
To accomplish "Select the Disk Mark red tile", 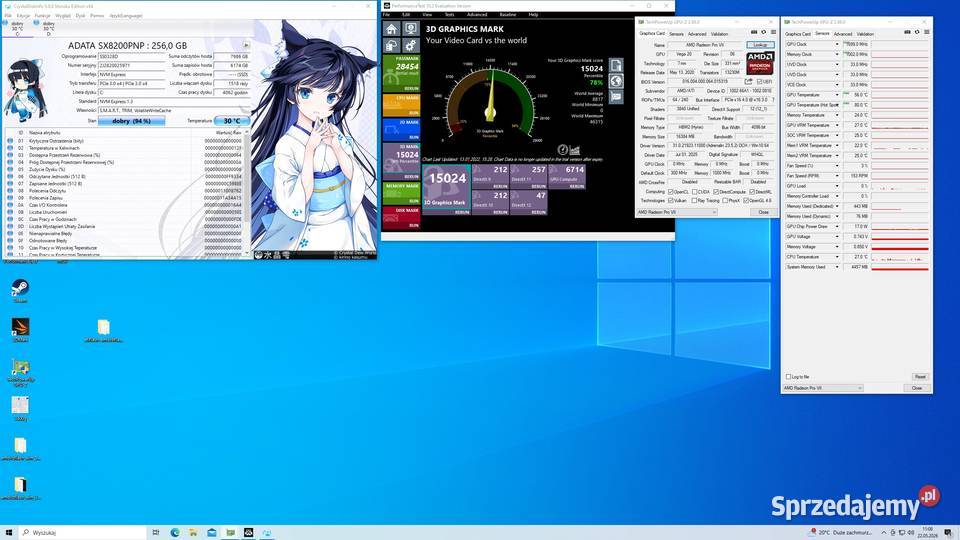I will (x=401, y=217).
